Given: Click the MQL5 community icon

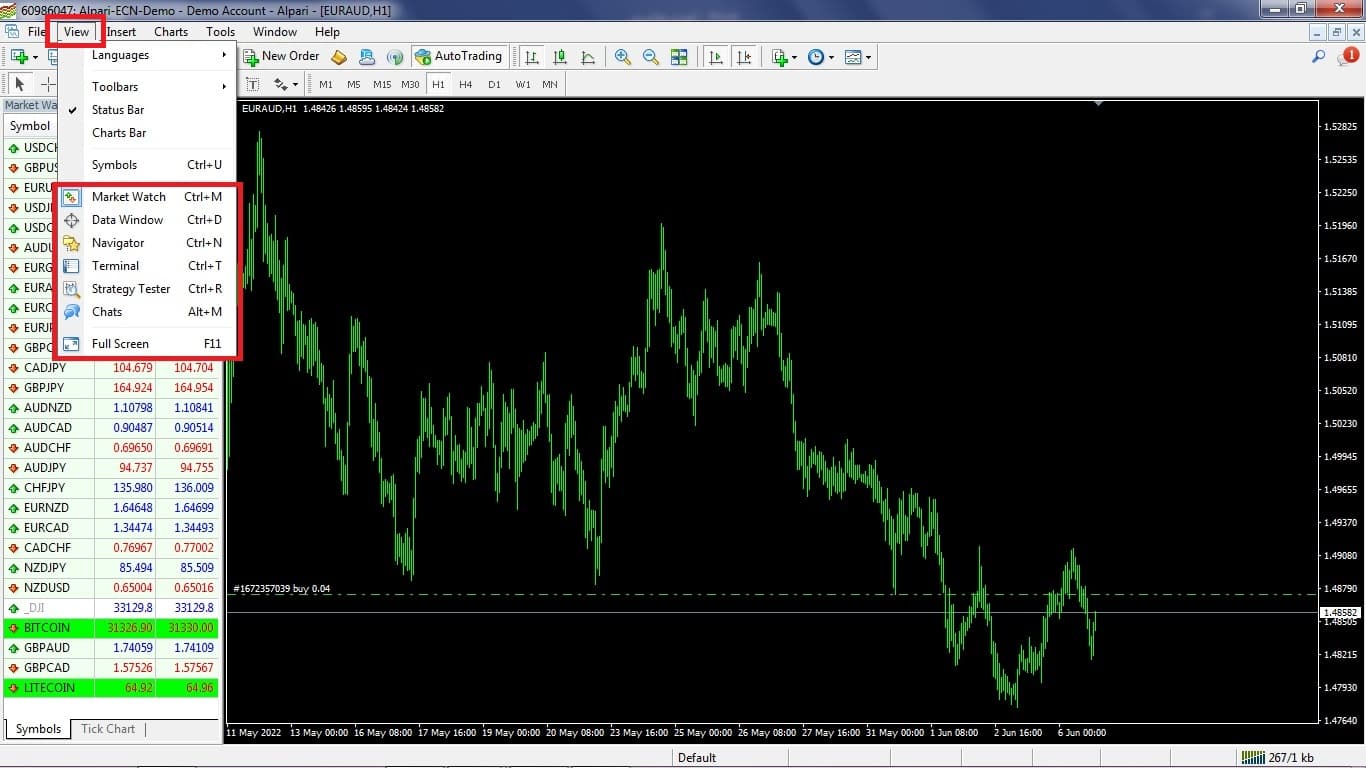Looking at the screenshot, I should [x=367, y=57].
